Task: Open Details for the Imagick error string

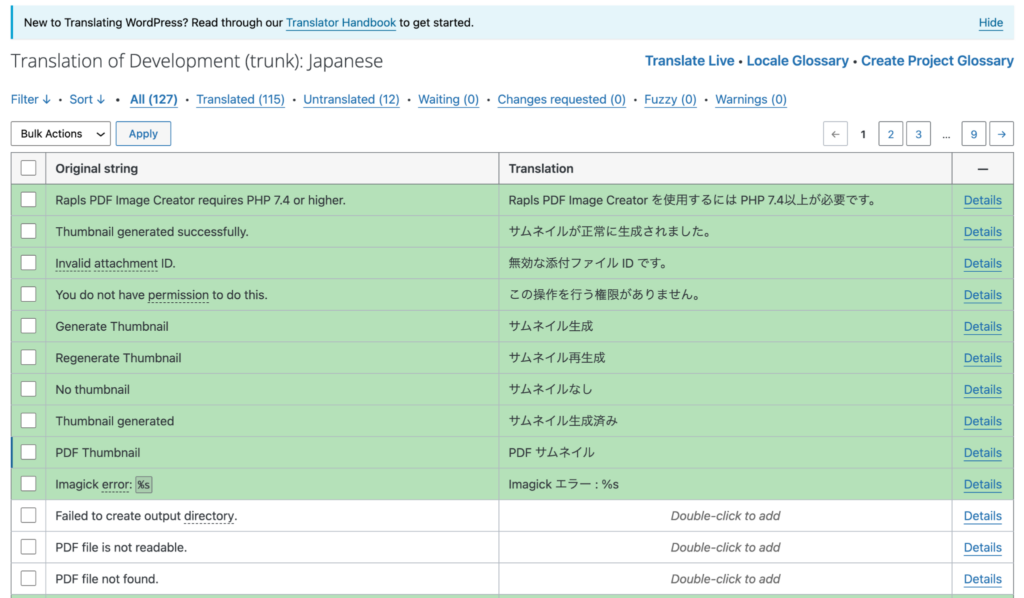Action: (982, 484)
